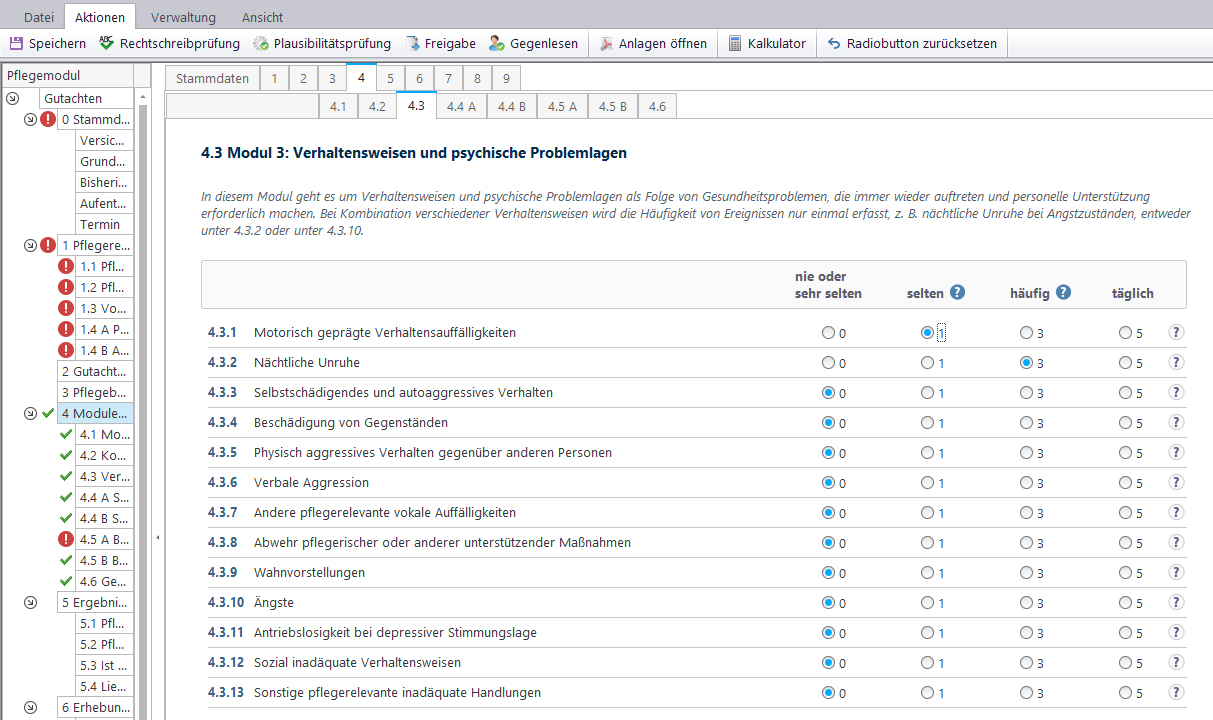Select selten (1) for Wahnvorstellungen

coord(928,573)
